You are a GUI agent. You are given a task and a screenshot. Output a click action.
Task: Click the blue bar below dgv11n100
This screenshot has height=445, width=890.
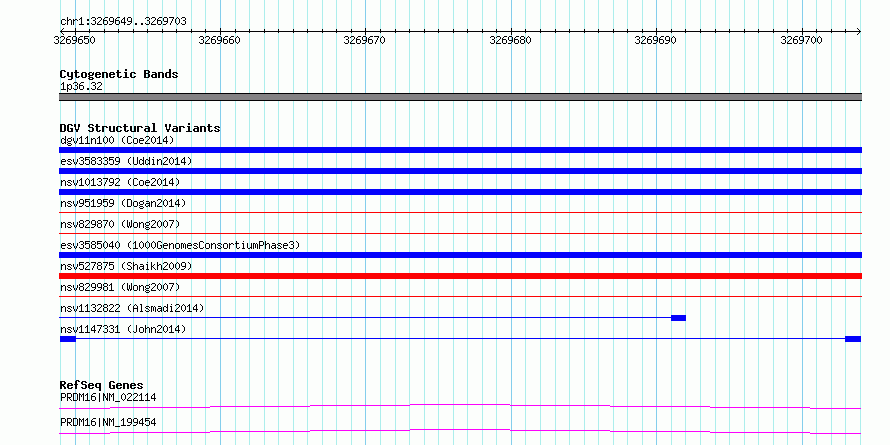point(460,150)
